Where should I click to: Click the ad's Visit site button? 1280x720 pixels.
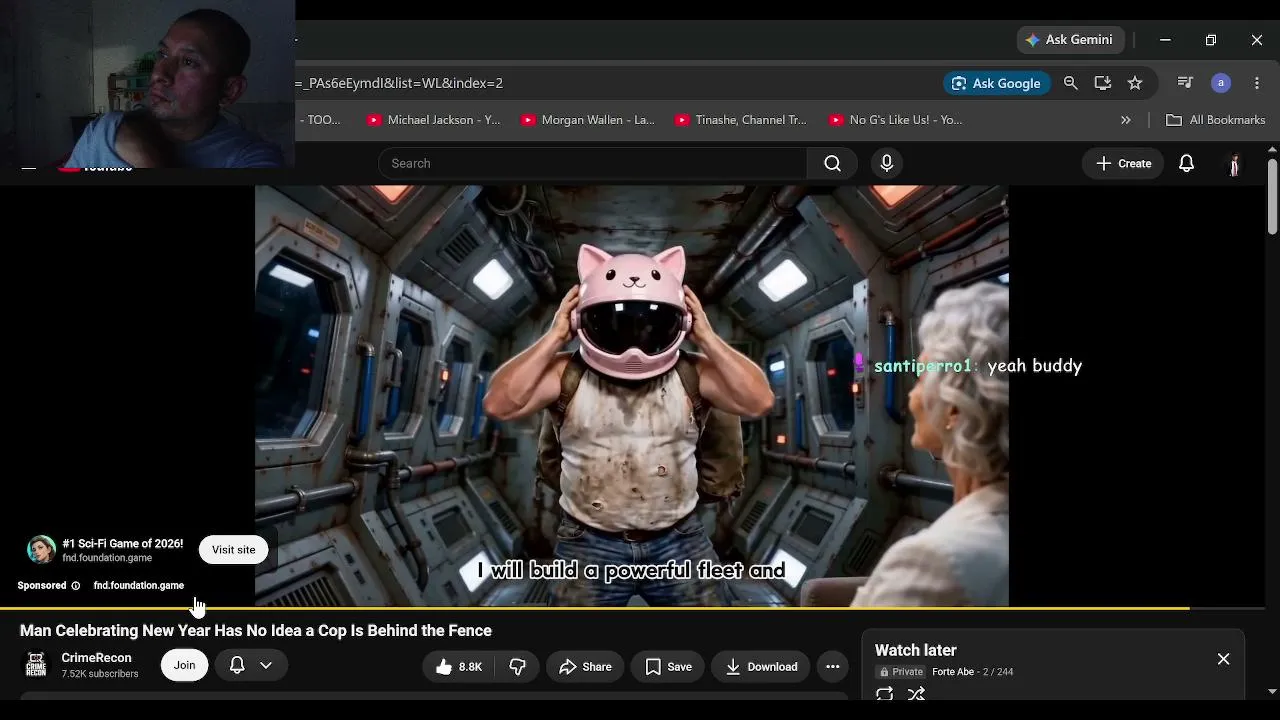(233, 550)
